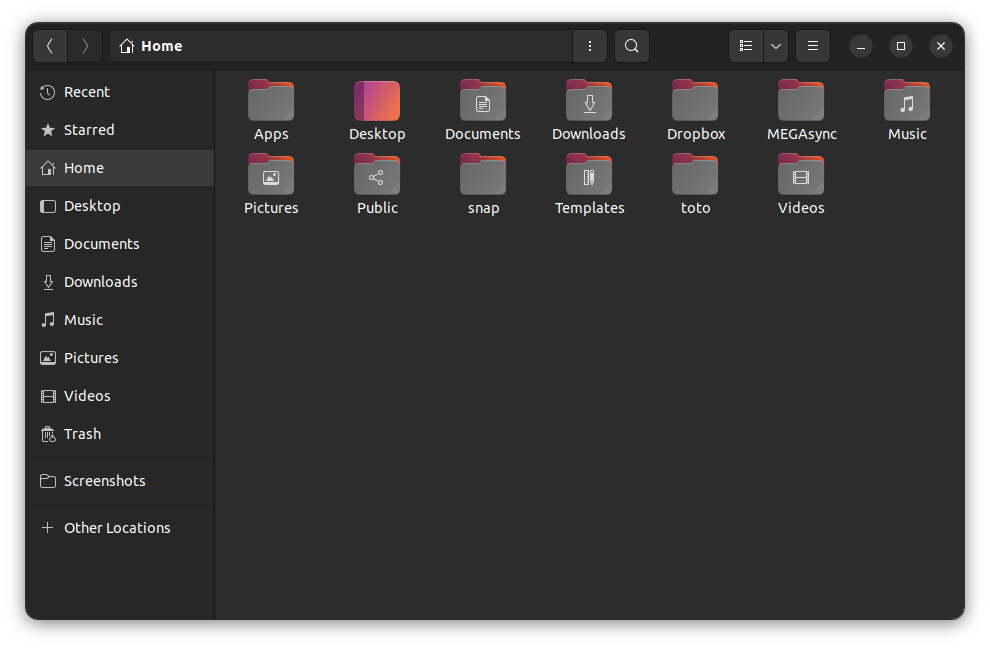Open Trash from the sidebar

point(82,434)
